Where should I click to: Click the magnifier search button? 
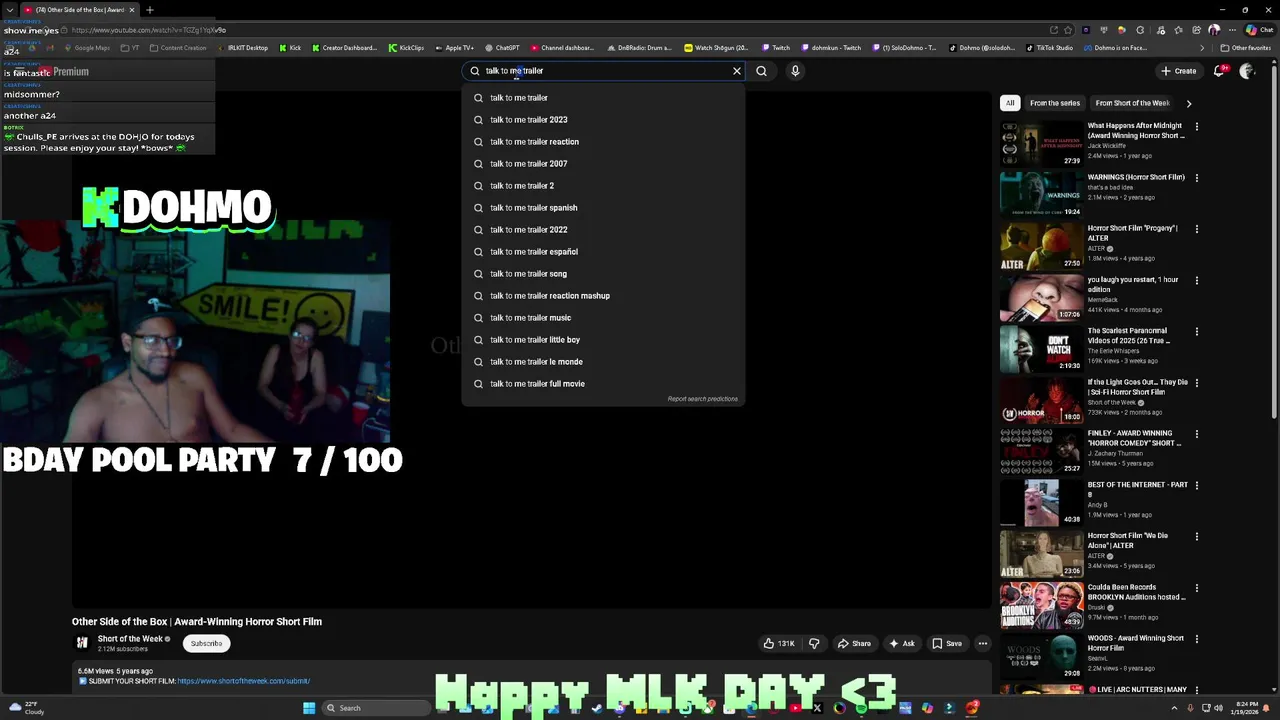761,71
